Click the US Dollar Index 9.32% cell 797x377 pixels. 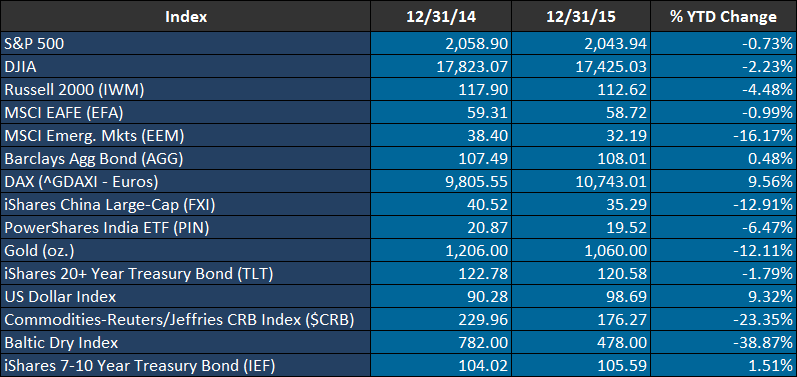pos(723,297)
